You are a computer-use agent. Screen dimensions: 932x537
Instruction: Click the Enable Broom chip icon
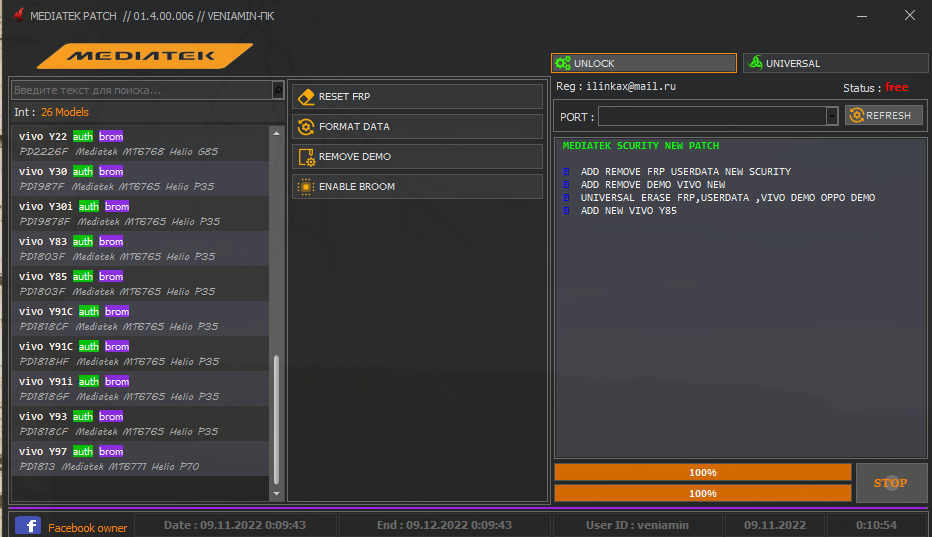[x=306, y=187]
